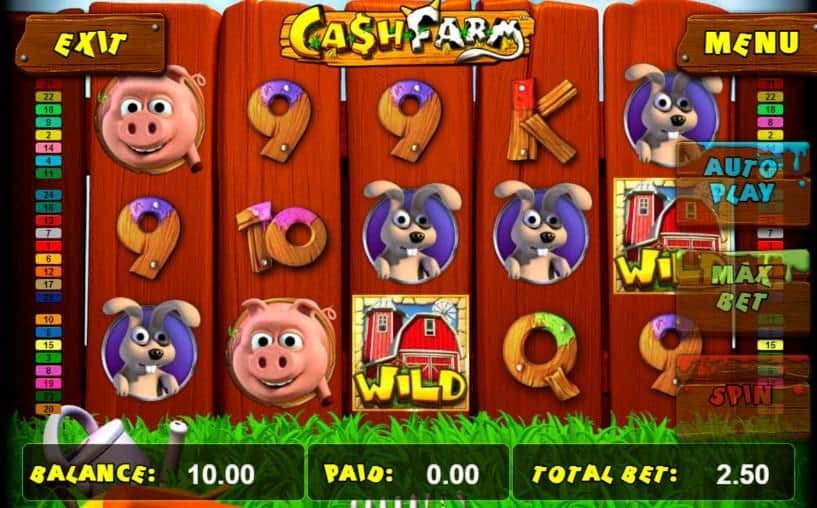Click the Balance display panel

(164, 473)
